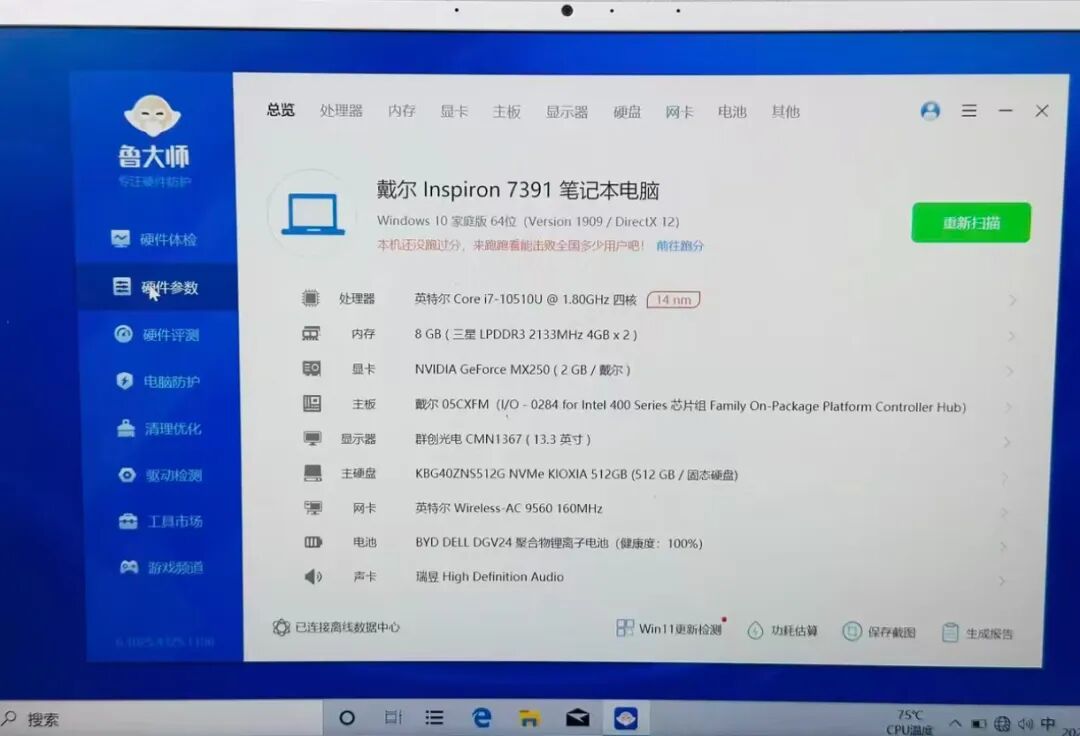Open 驱动检测 from the sidebar
1080x736 pixels.
(160, 476)
